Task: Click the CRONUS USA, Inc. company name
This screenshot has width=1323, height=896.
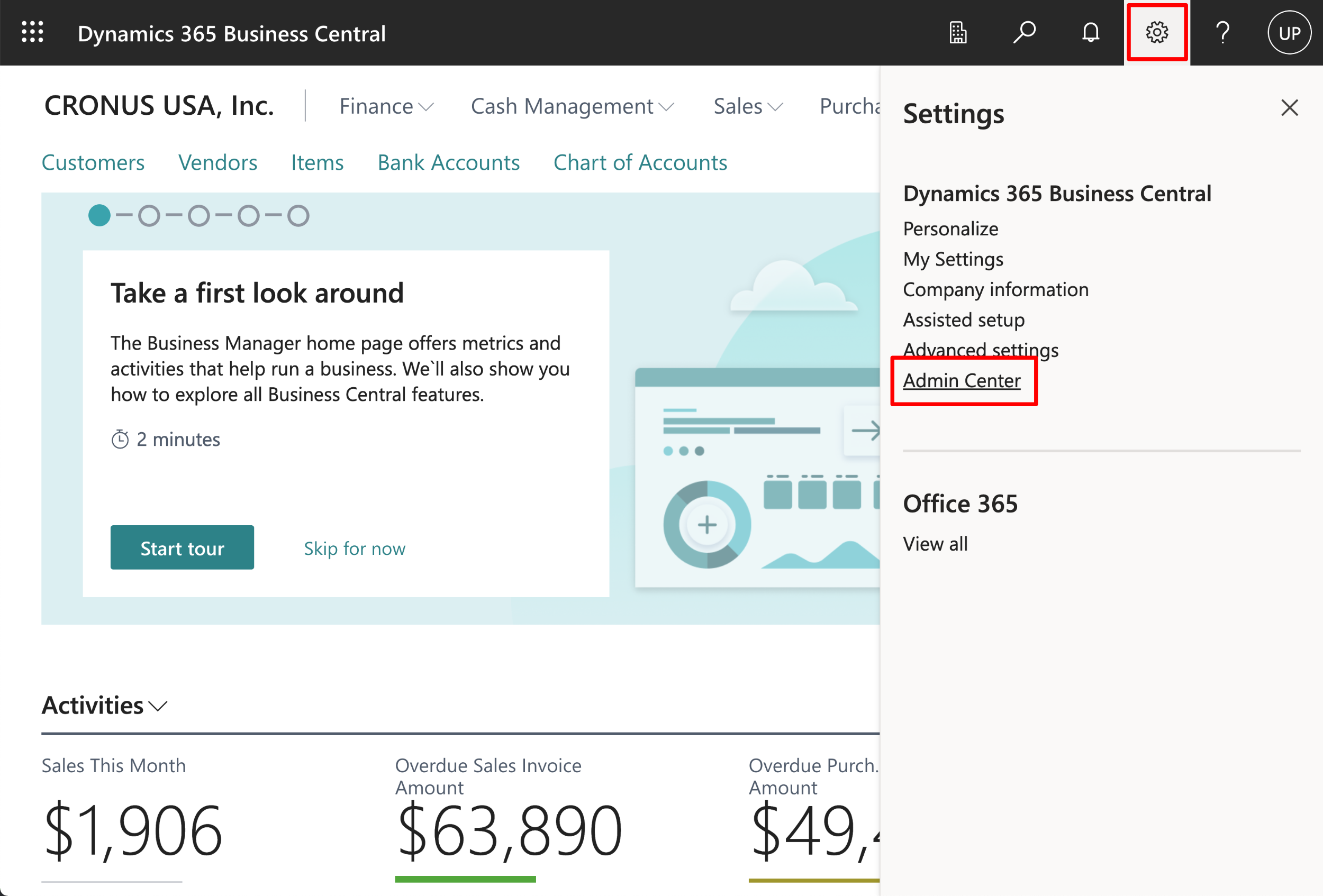Action: tap(159, 106)
